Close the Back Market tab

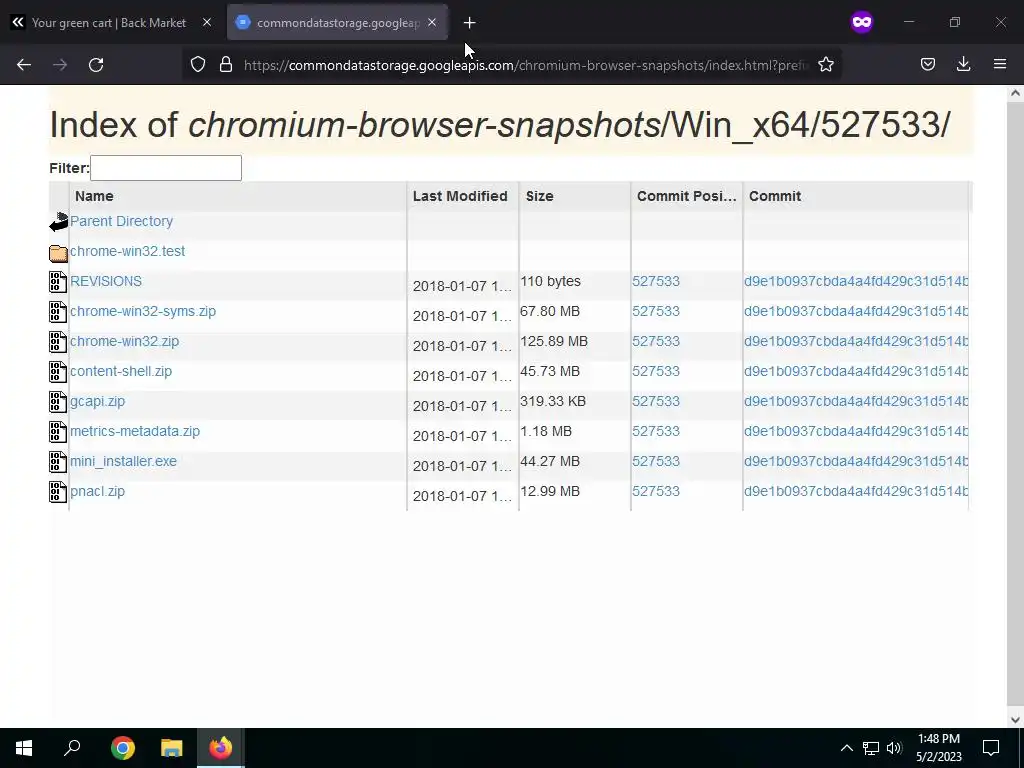[207, 22]
